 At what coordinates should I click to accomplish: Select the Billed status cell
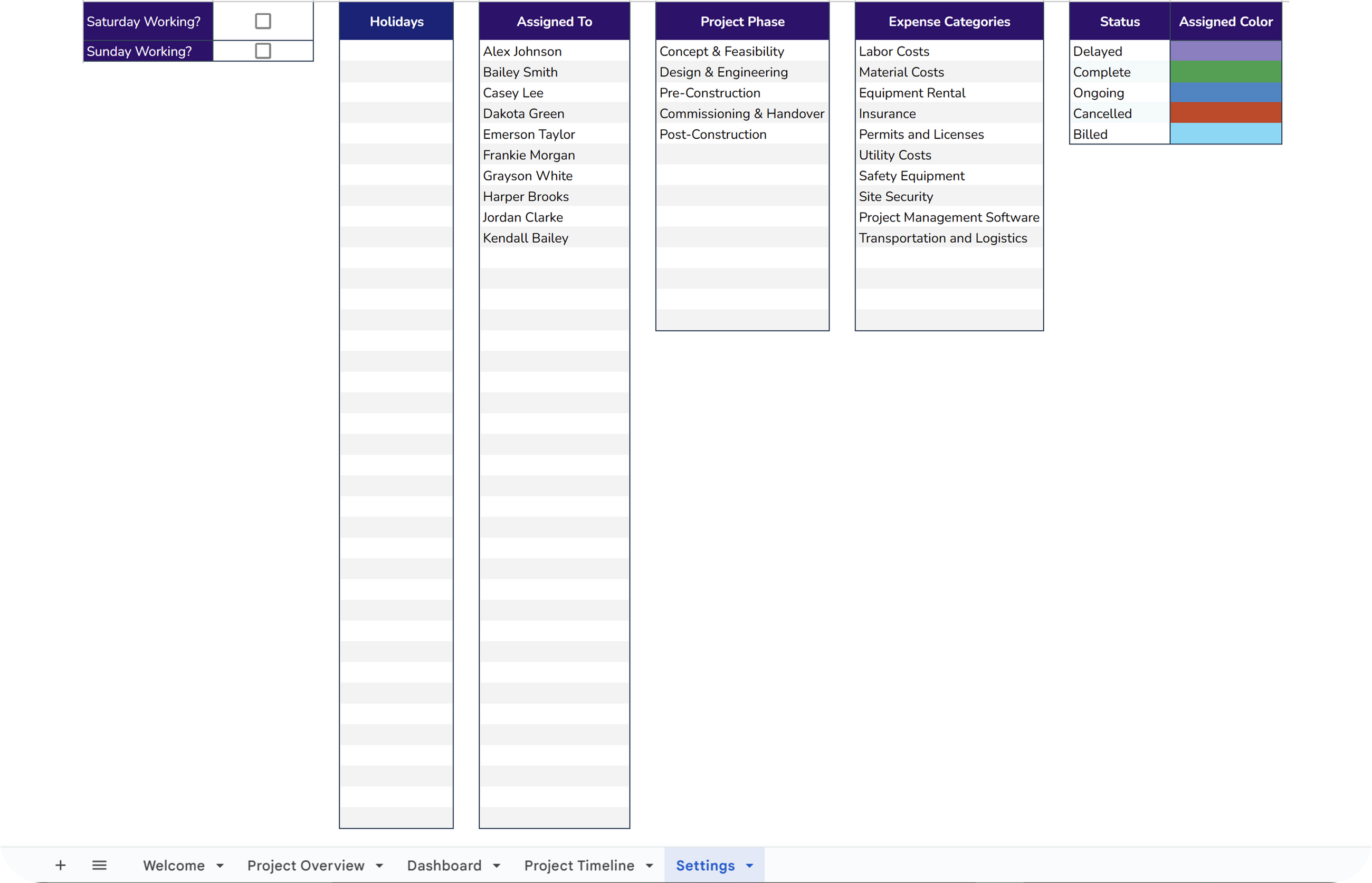pyautogui.click(x=1120, y=133)
